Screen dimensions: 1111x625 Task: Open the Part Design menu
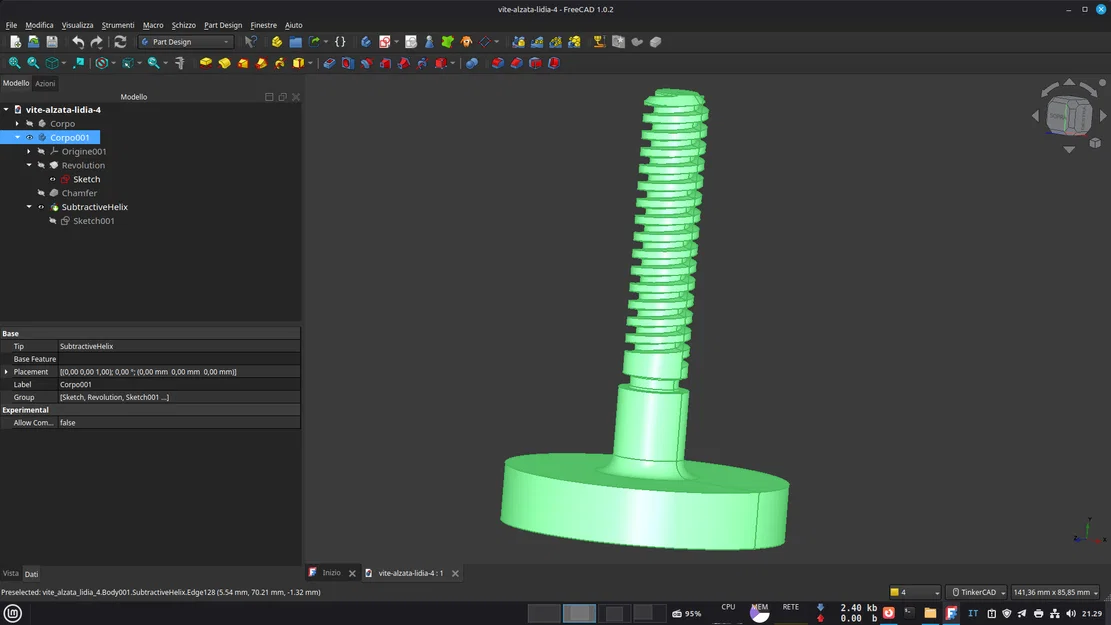point(223,25)
